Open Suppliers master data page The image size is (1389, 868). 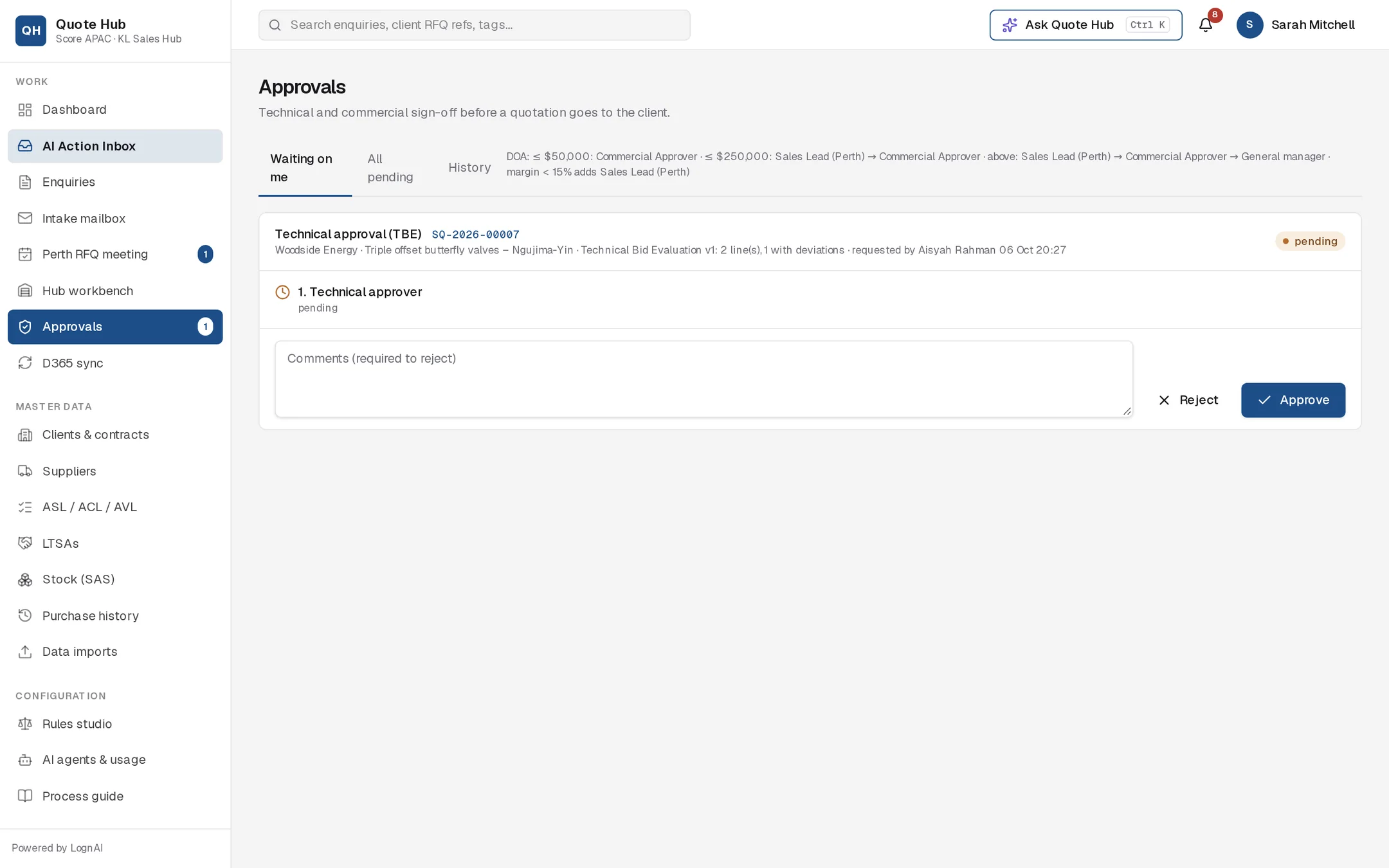tap(115, 471)
